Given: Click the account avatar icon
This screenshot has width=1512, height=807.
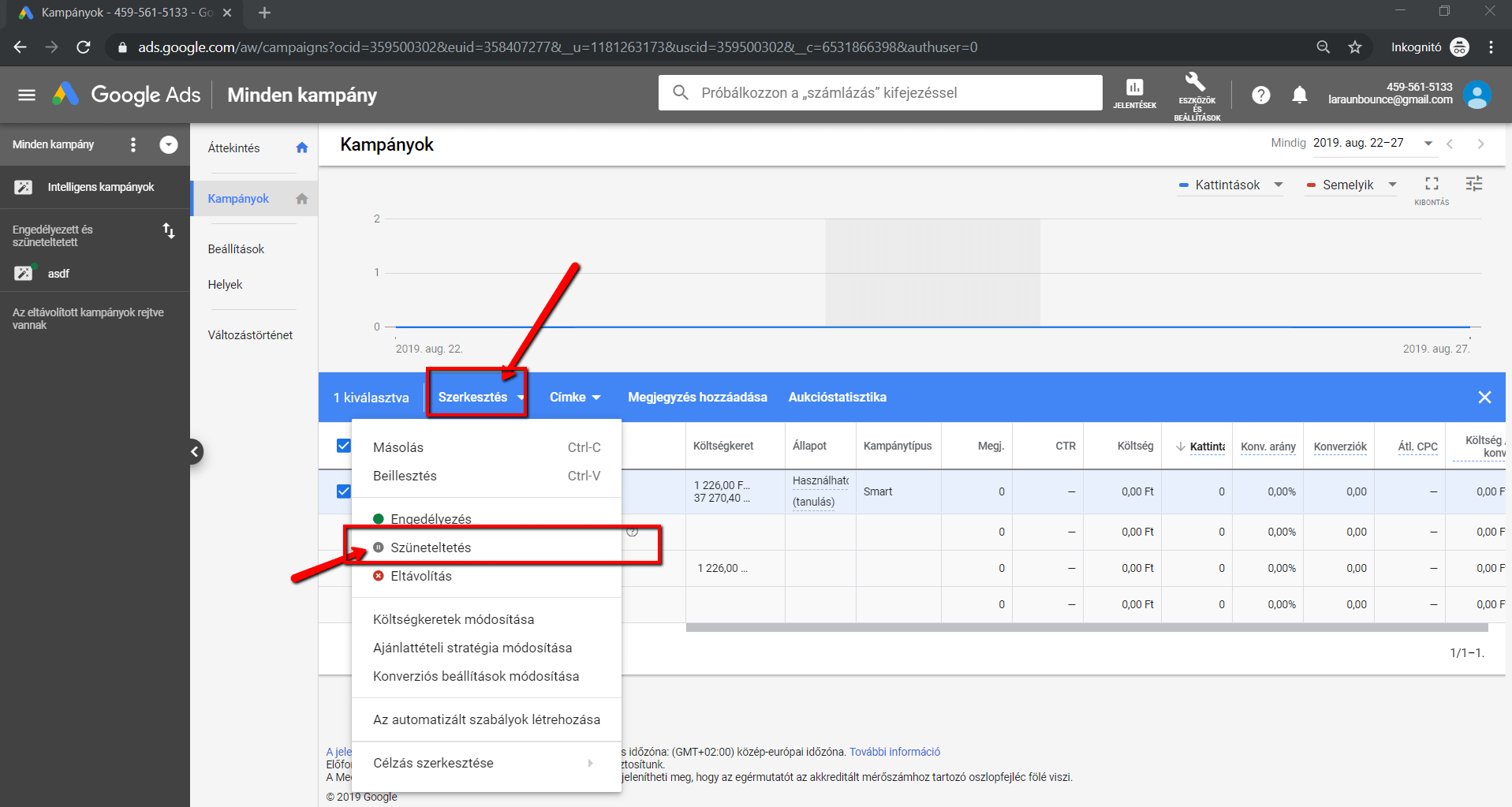Looking at the screenshot, I should pos(1477,95).
